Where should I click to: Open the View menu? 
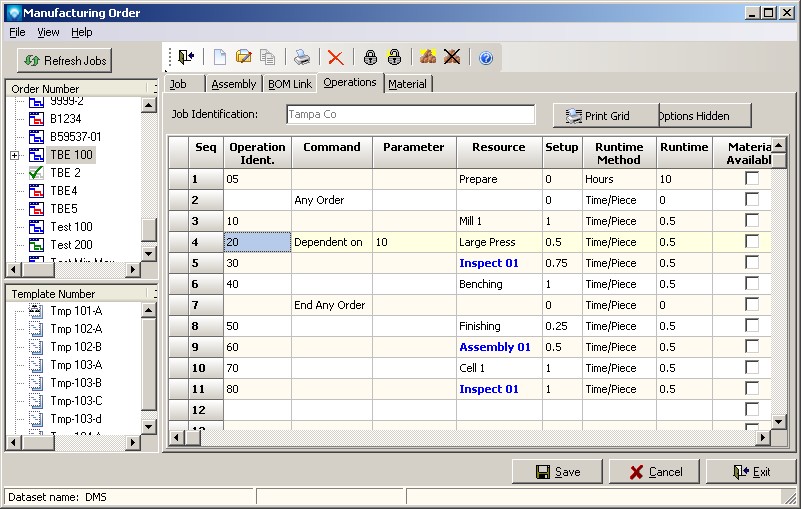(48, 32)
